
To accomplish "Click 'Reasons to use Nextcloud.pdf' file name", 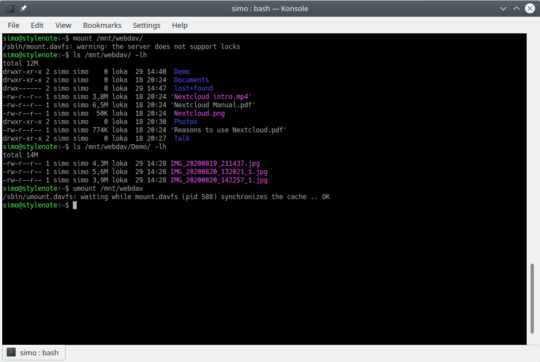I will coord(228,130).
